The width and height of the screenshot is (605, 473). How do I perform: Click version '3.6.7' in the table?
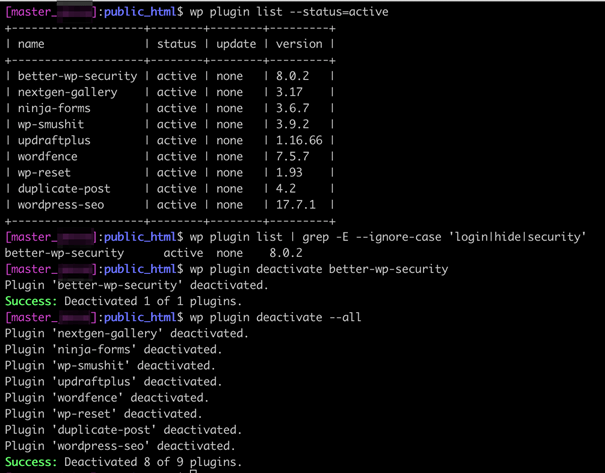pos(292,108)
